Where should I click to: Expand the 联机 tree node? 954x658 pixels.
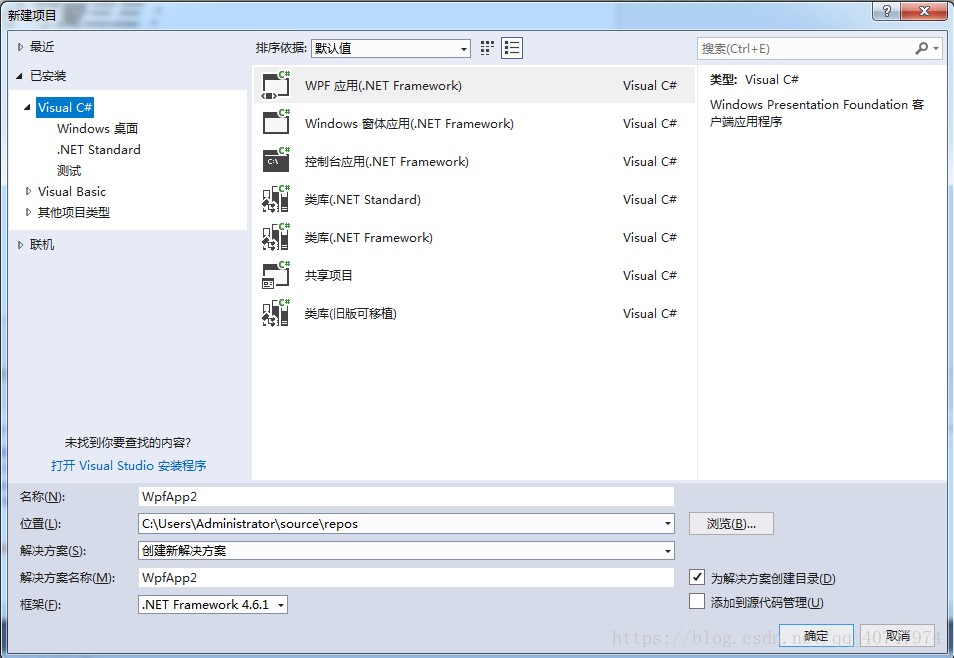pyautogui.click(x=20, y=245)
